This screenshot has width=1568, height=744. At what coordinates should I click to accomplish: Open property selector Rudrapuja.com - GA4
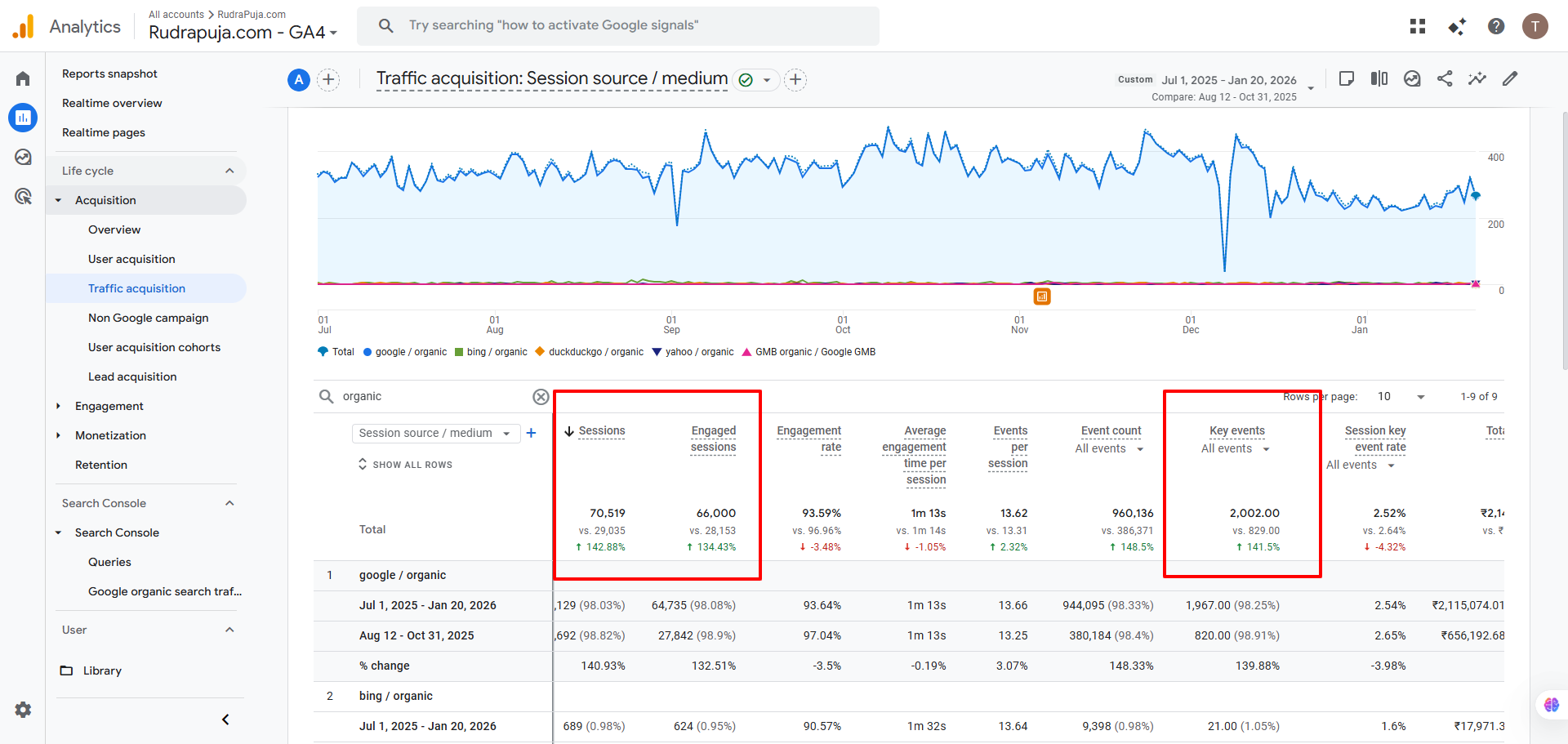point(243,33)
